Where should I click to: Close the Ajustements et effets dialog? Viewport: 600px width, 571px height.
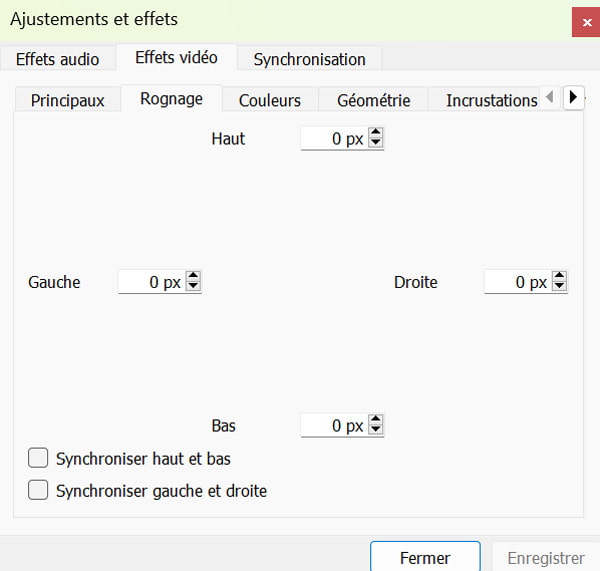point(586,21)
